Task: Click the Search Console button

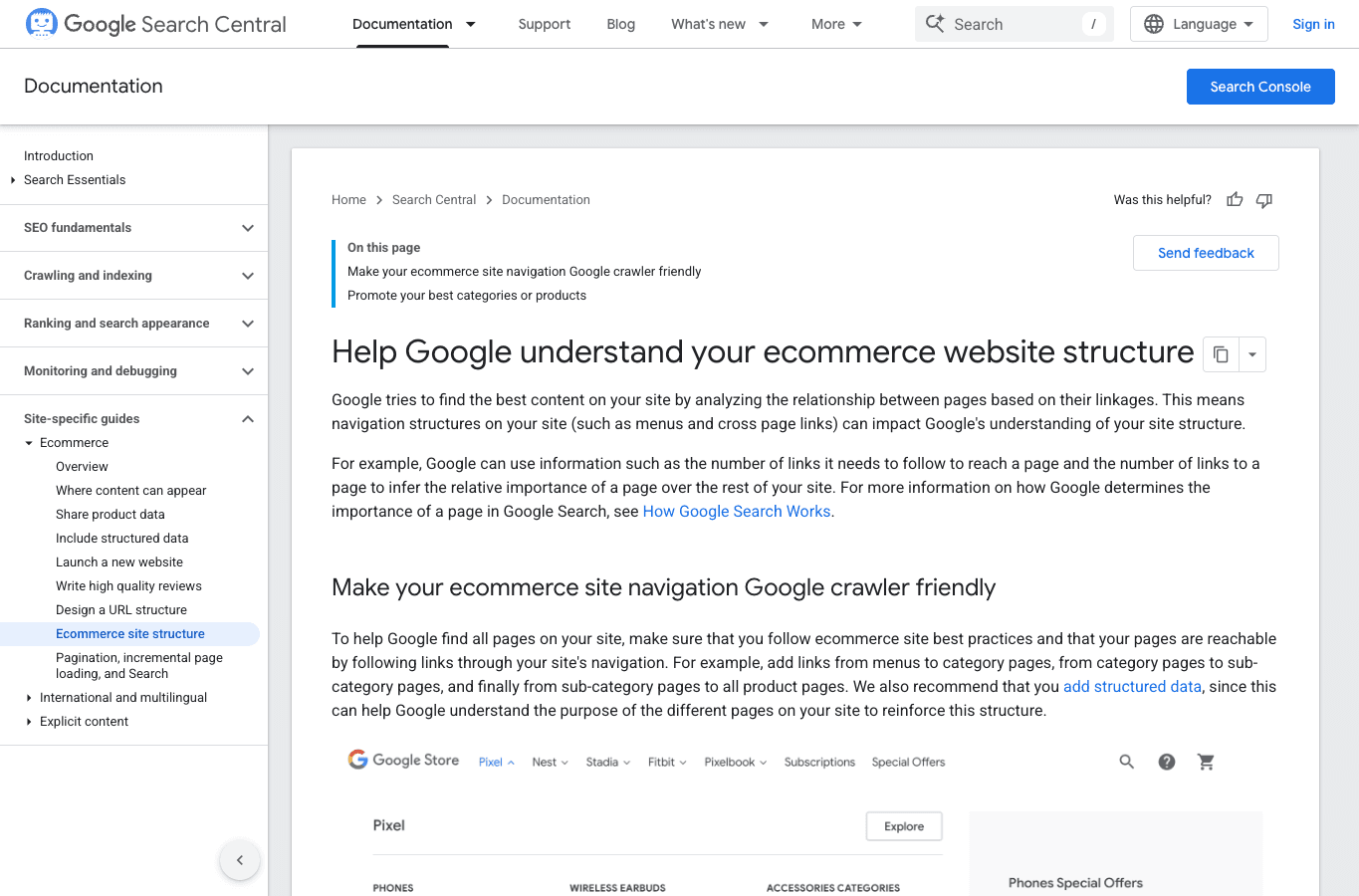Action: click(1260, 87)
